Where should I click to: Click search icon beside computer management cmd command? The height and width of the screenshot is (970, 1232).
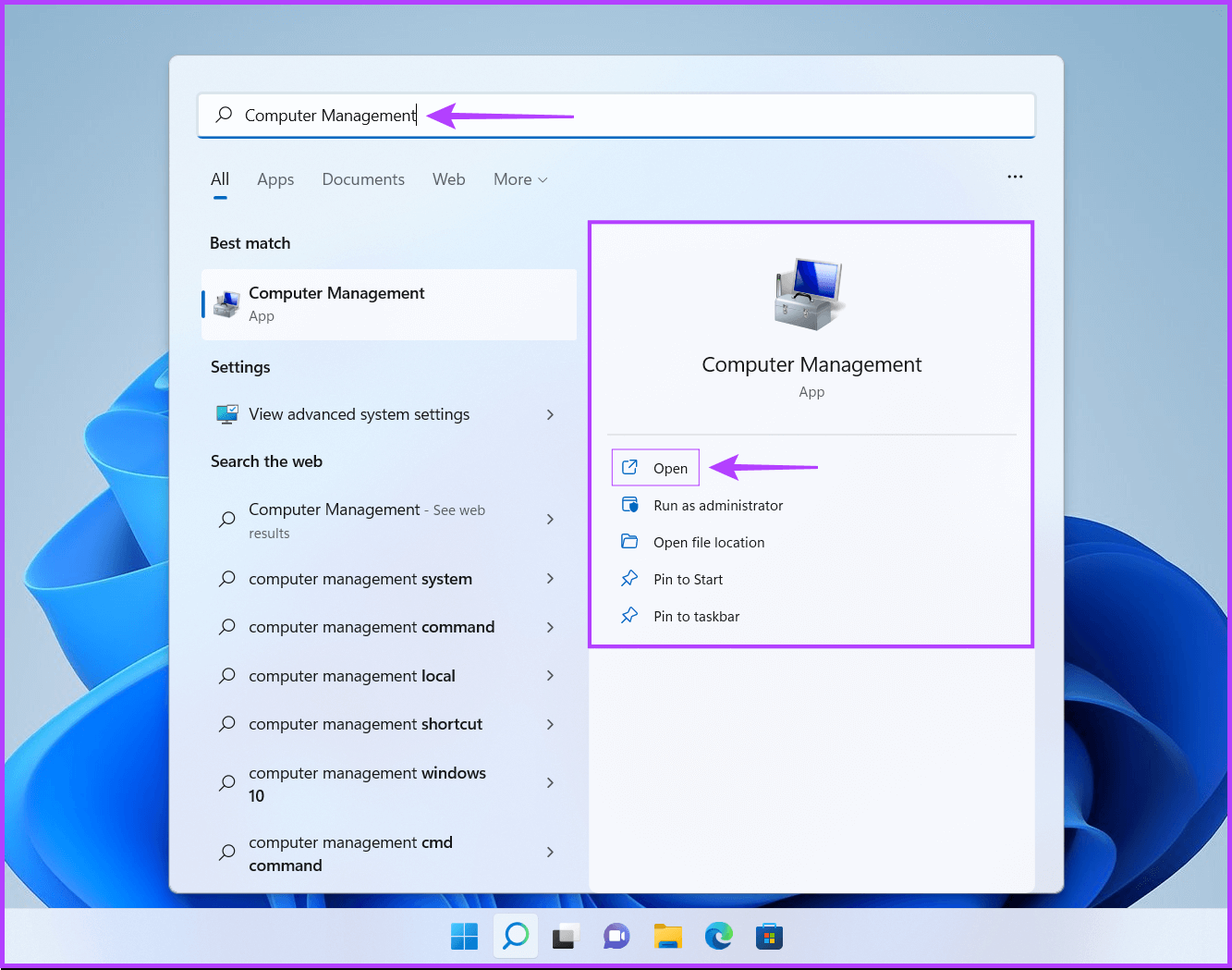(226, 853)
